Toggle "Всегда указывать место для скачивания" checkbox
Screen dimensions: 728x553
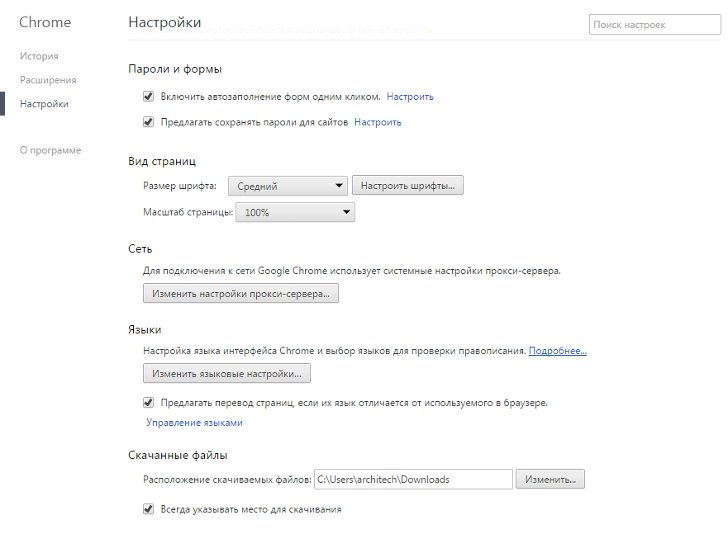click(x=149, y=509)
